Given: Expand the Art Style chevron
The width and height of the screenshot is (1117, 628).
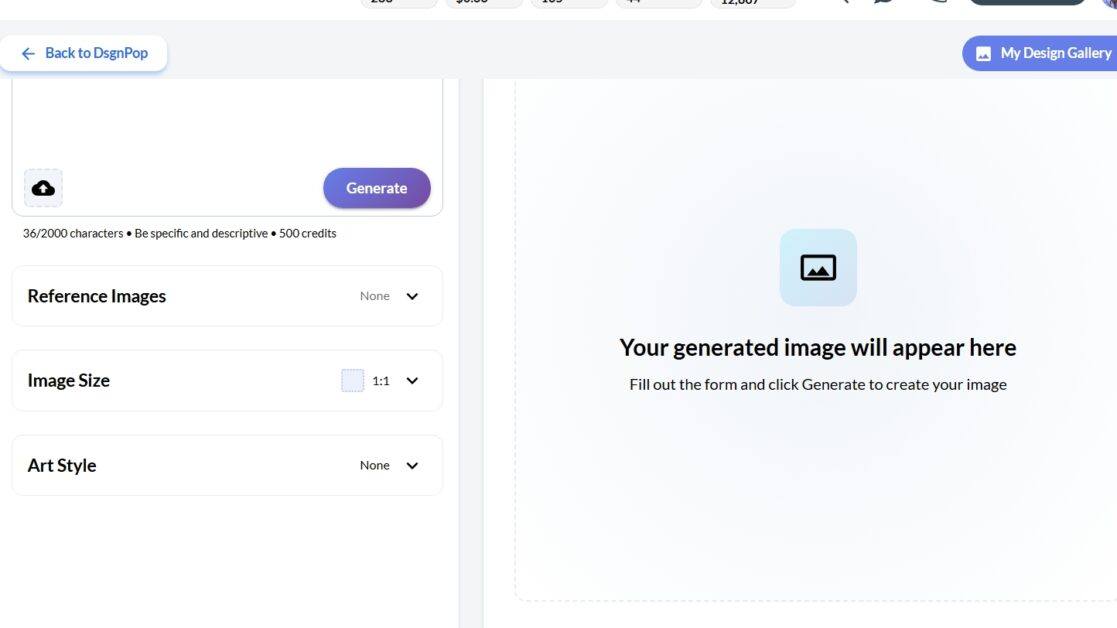Looking at the screenshot, I should coord(412,466).
